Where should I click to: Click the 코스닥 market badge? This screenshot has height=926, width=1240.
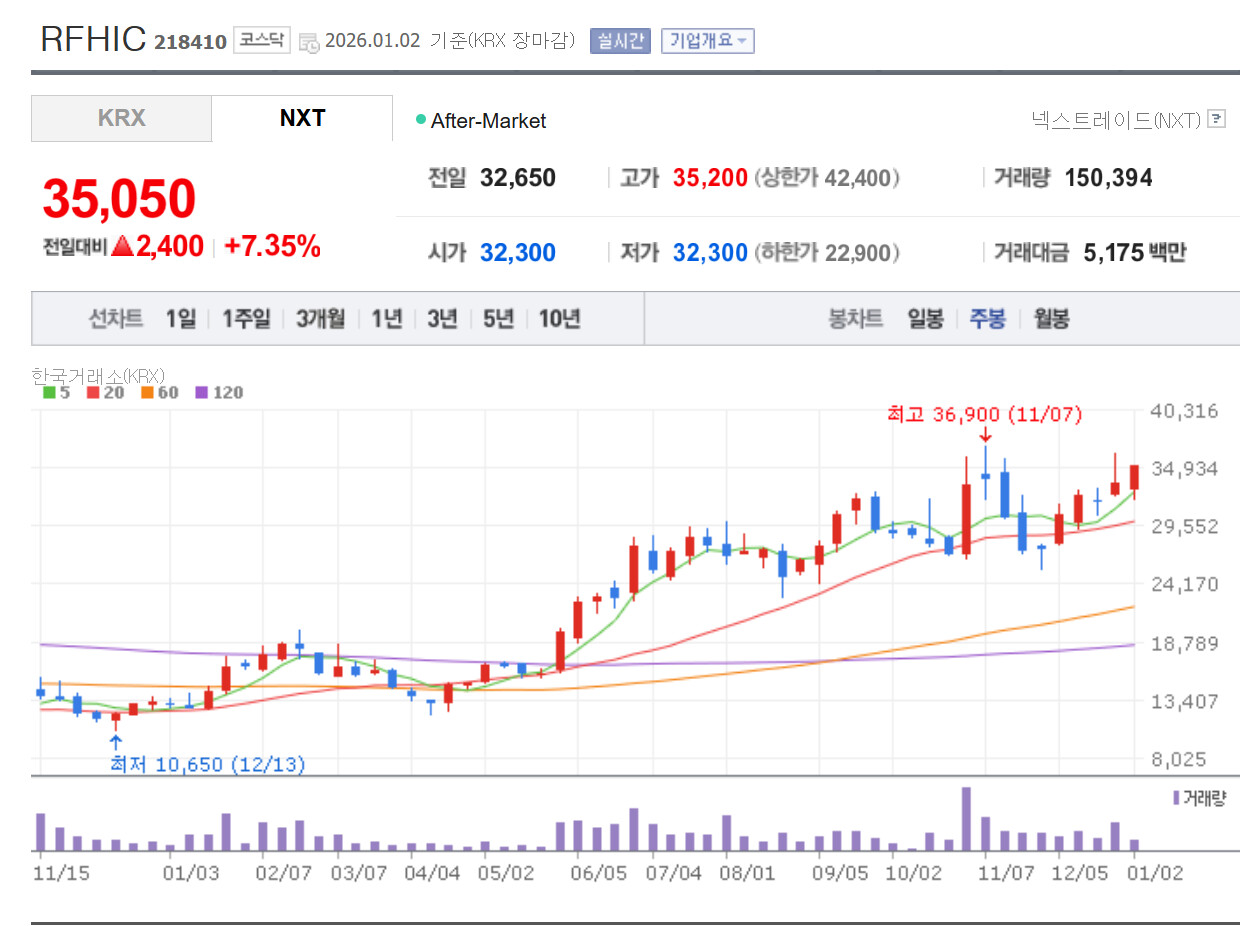(x=262, y=41)
